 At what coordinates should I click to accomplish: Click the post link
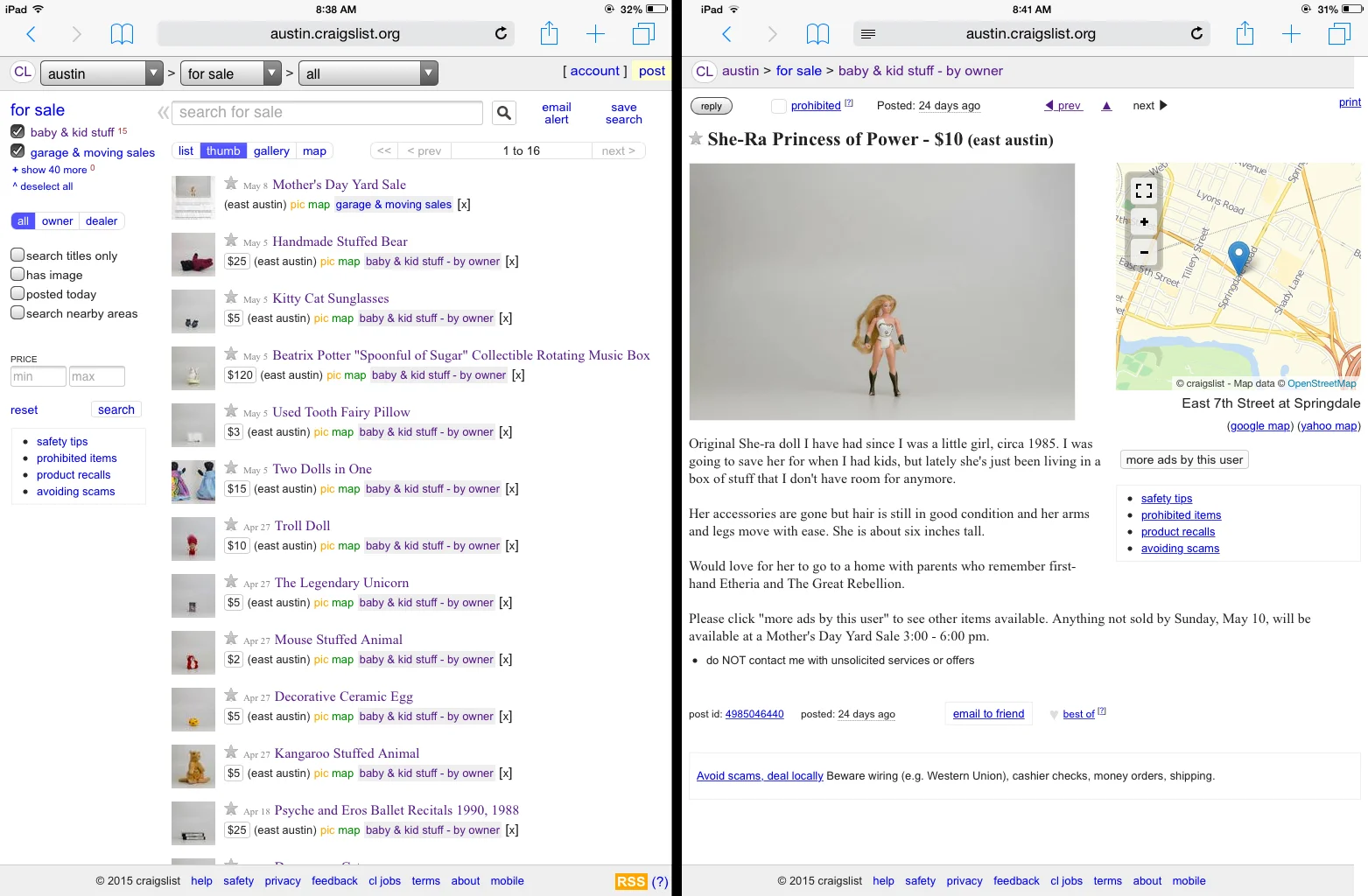pyautogui.click(x=652, y=71)
